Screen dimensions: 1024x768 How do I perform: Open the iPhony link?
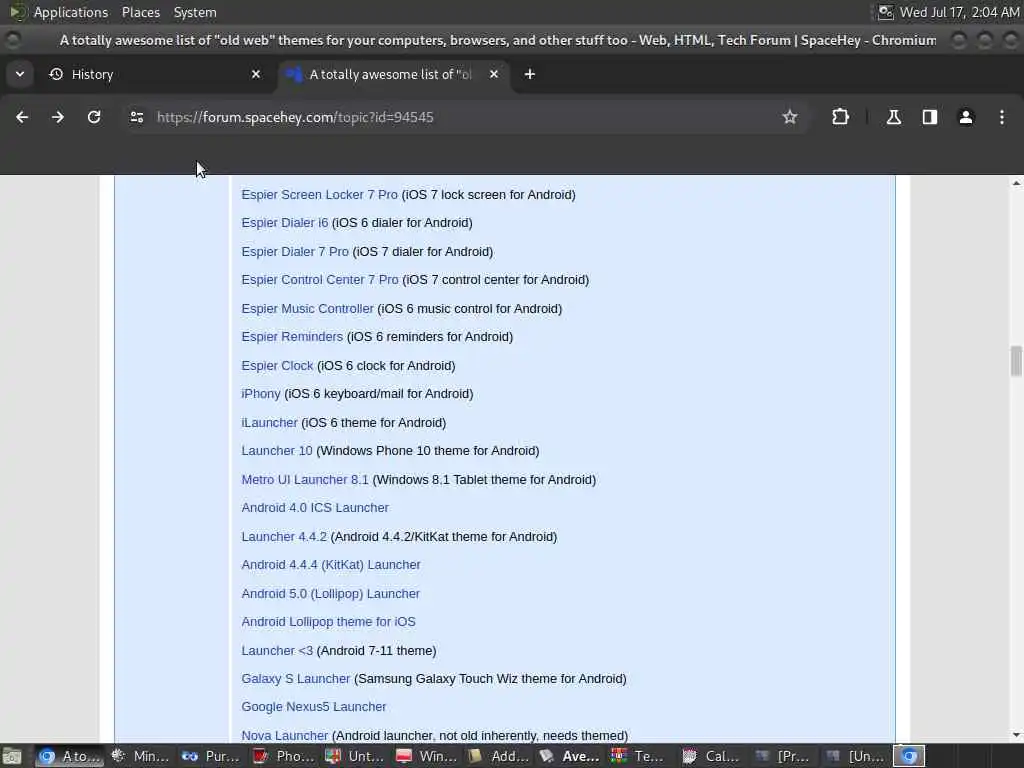(261, 394)
